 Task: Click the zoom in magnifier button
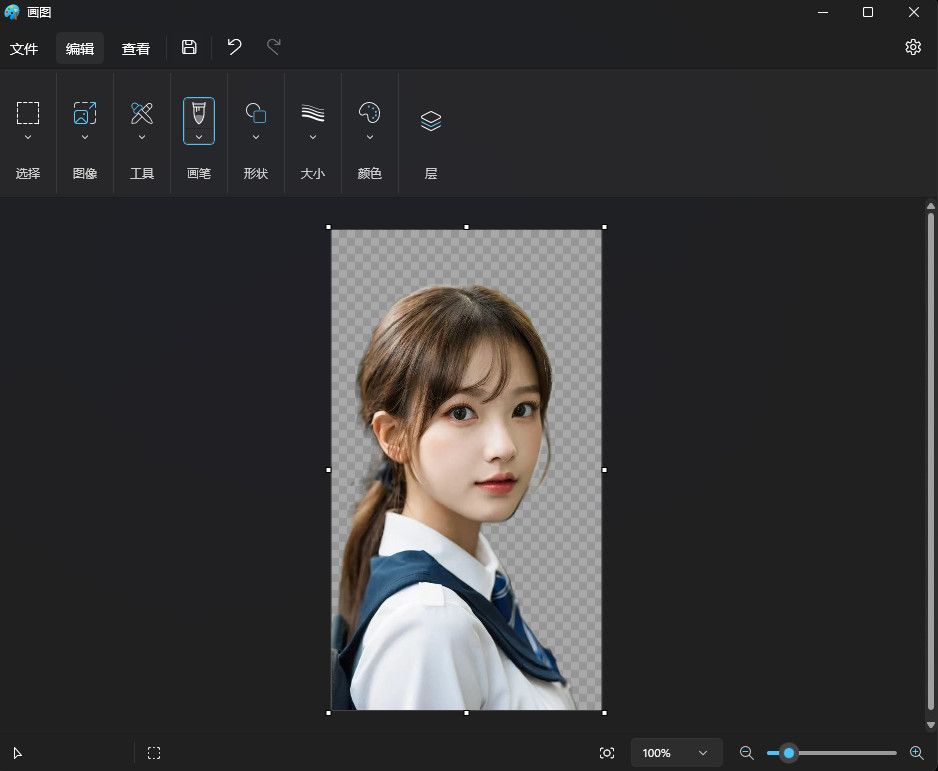[x=916, y=752]
